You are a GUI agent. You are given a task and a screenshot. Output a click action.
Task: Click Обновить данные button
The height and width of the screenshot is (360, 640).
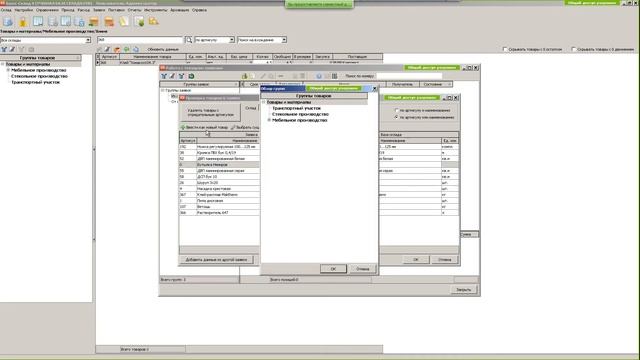pos(163,49)
